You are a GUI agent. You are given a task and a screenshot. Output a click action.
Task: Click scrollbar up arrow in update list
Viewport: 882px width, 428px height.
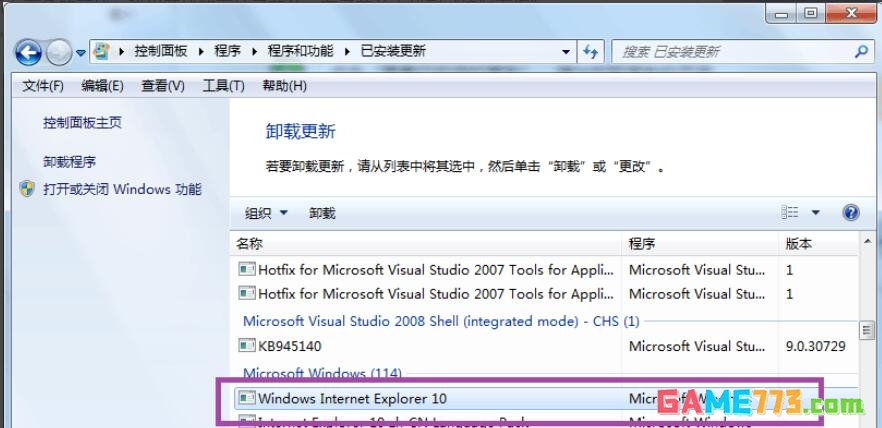867,241
